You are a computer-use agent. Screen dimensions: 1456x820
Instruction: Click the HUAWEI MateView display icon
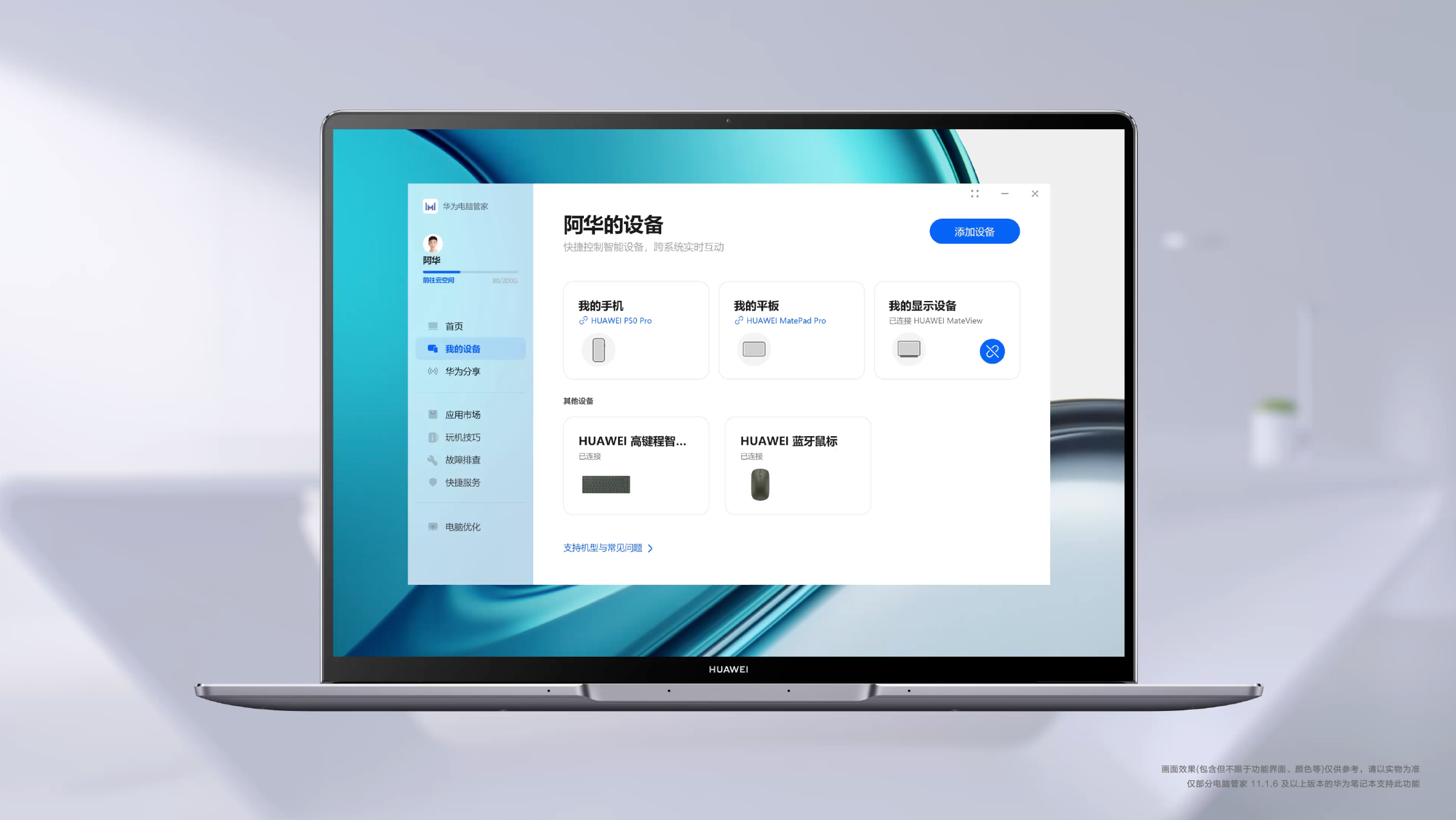907,349
